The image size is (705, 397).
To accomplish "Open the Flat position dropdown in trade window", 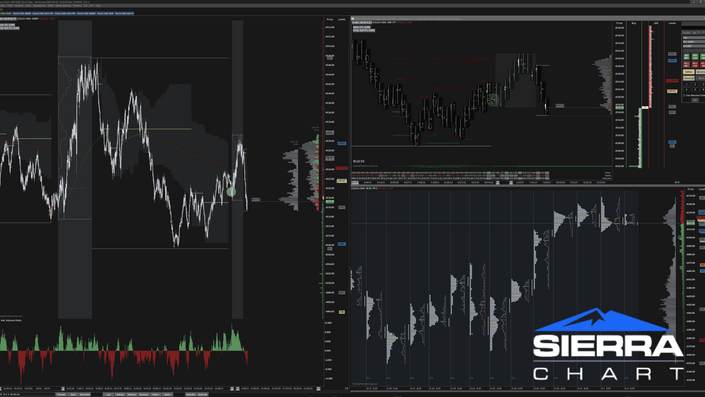I will pos(694,38).
